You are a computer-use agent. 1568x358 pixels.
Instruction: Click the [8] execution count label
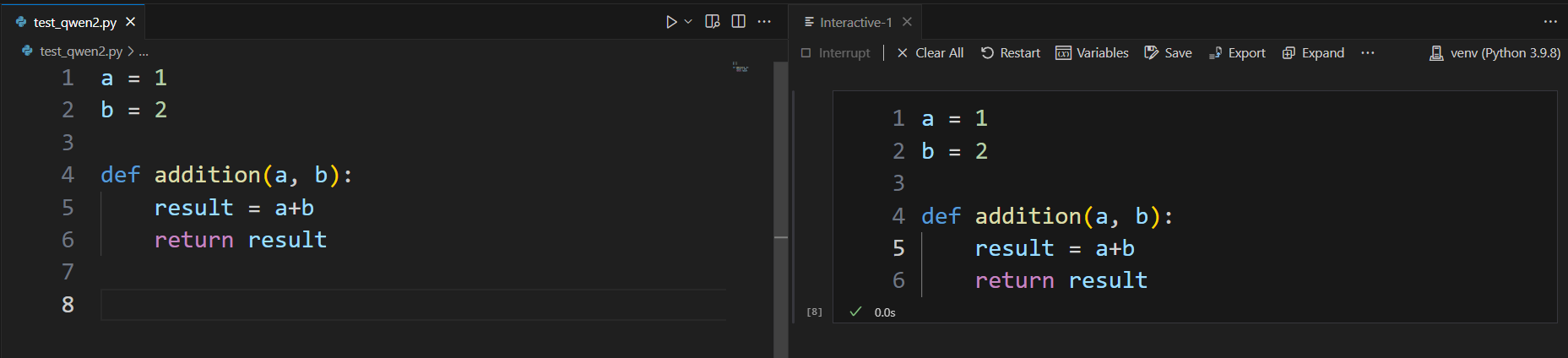tap(814, 312)
